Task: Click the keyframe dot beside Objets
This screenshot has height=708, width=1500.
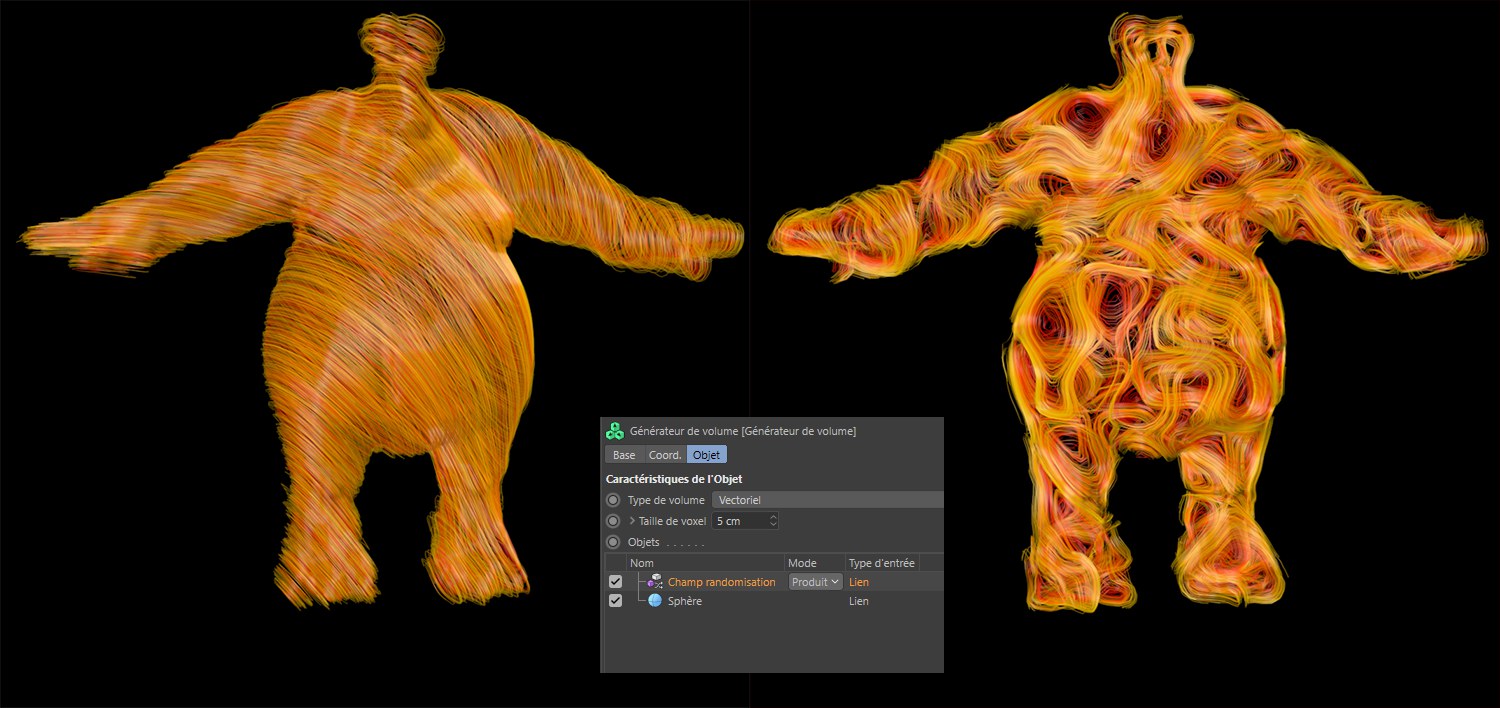Action: [x=613, y=542]
